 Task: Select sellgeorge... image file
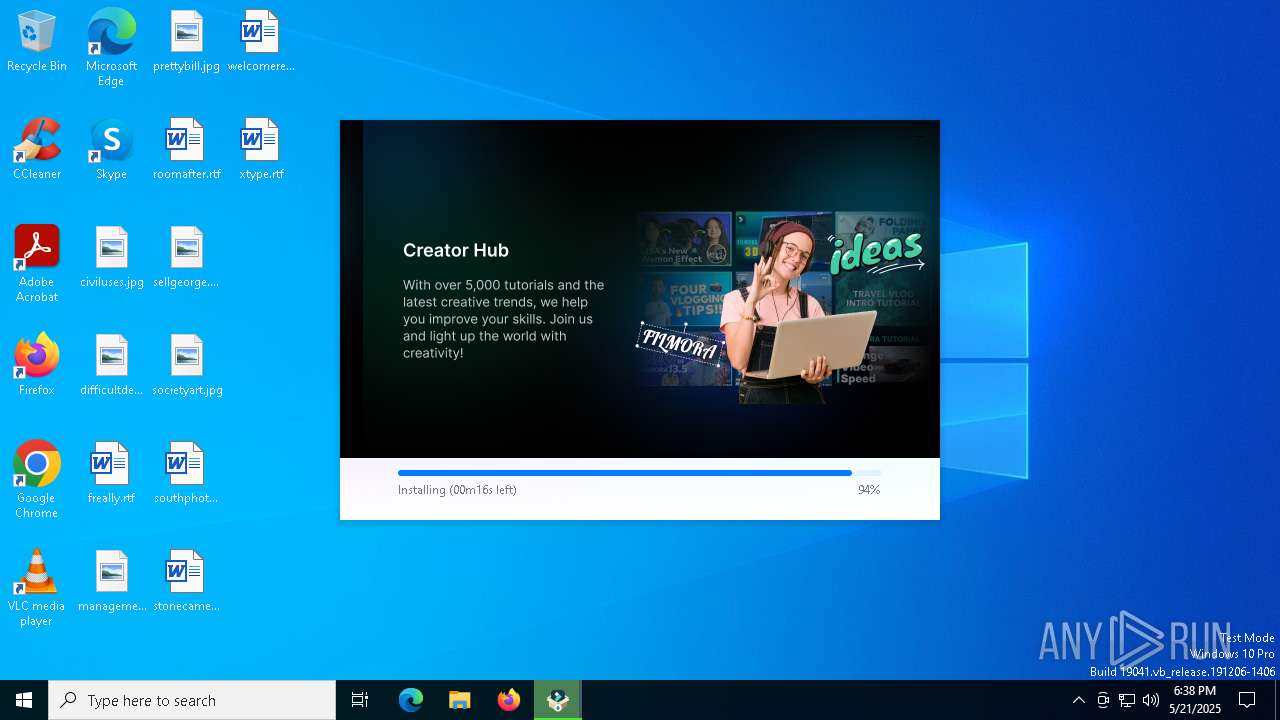tap(186, 258)
